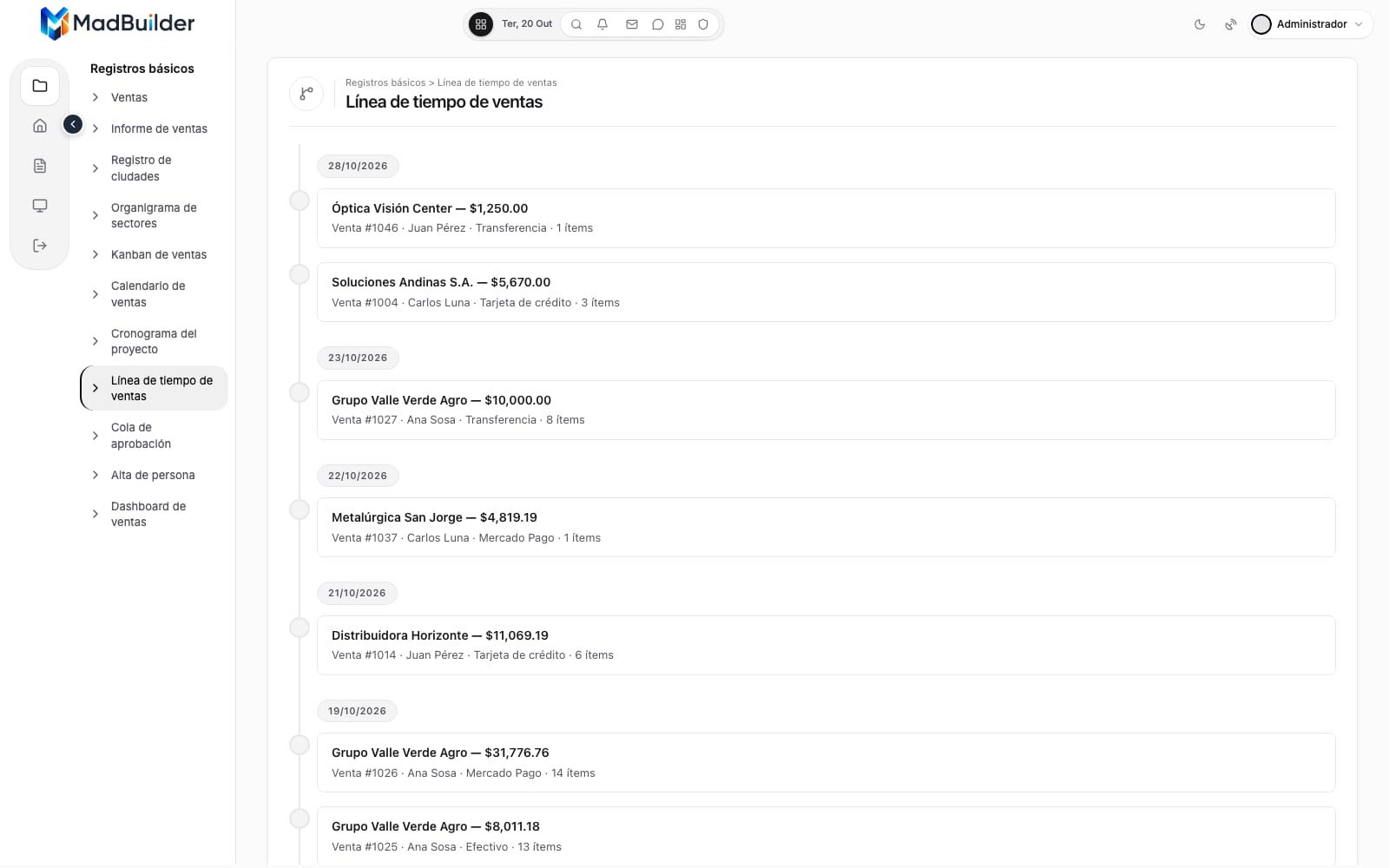Expand the Informe de ventas chevron
This screenshot has width=1389, height=868.
pyautogui.click(x=95, y=128)
